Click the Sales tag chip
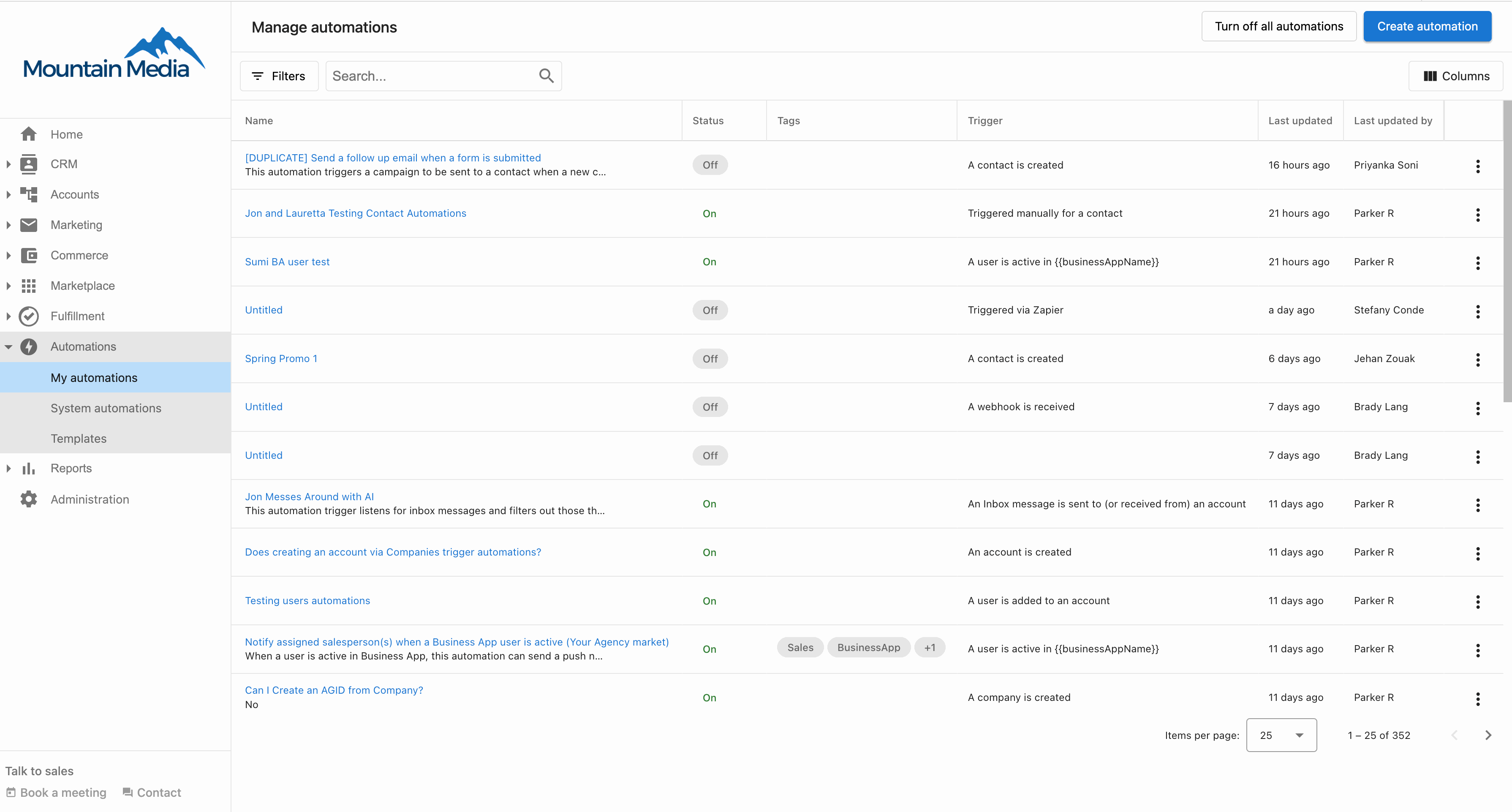Viewport: 1512px width, 812px height. (x=800, y=647)
